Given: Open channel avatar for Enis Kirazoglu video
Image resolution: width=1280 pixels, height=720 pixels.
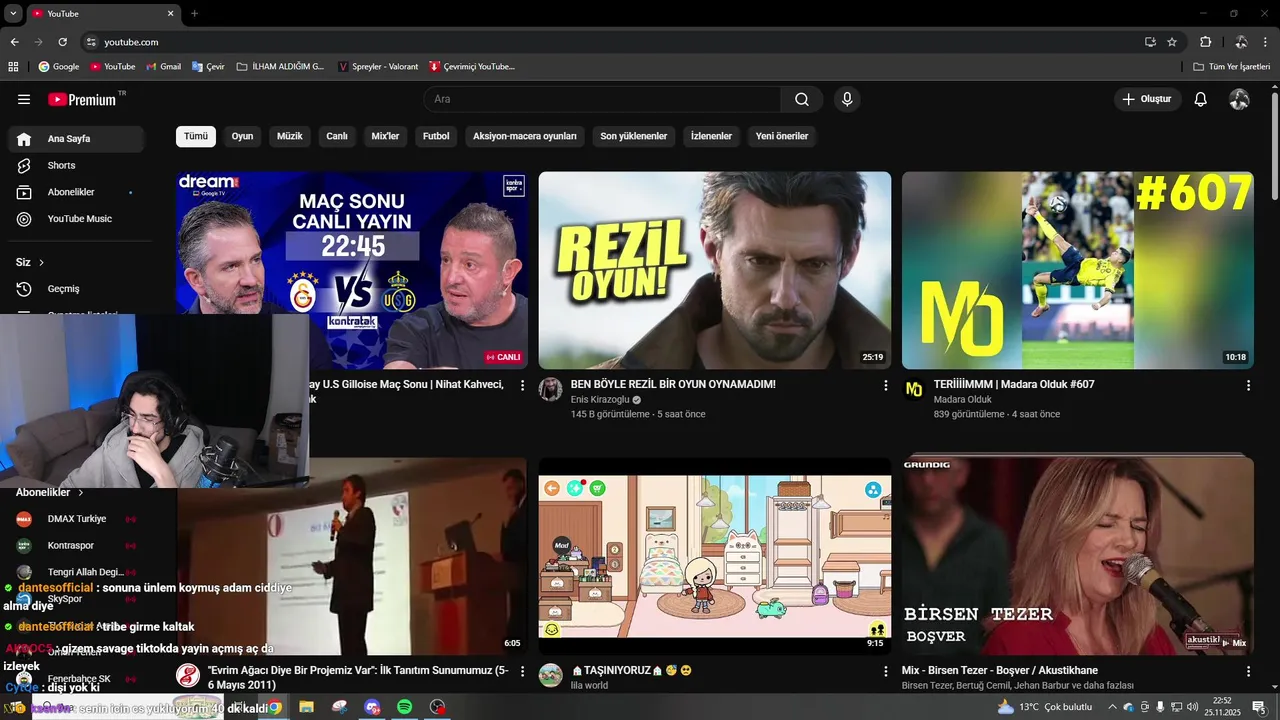Looking at the screenshot, I should tap(550, 390).
